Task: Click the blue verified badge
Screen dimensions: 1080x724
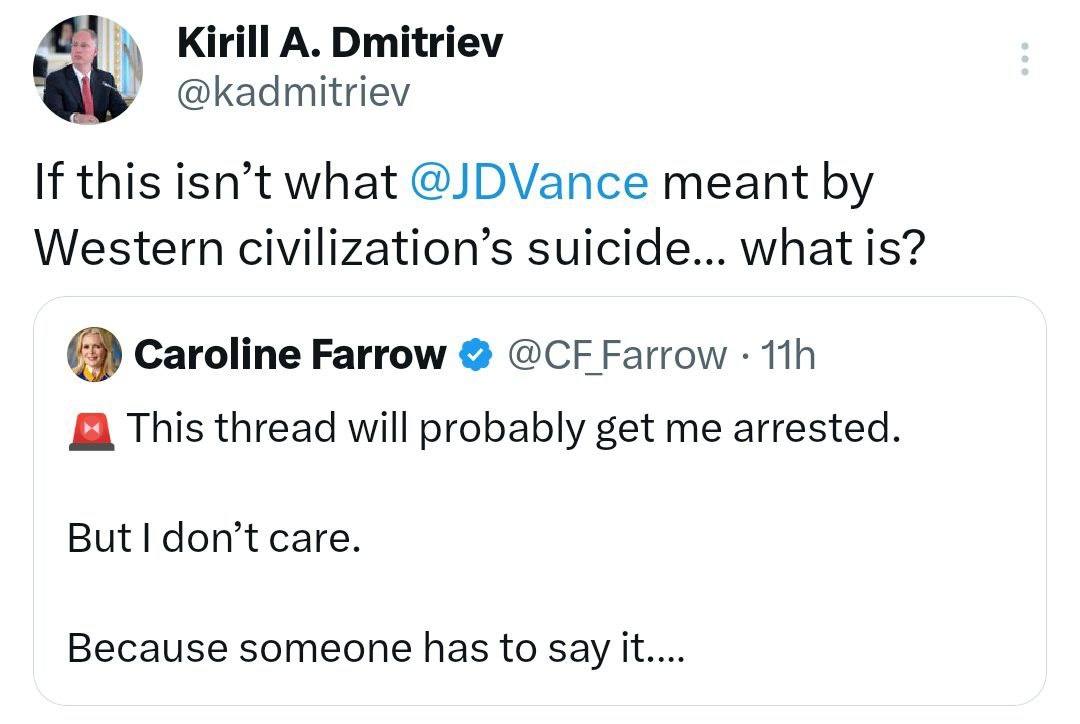Action: pyautogui.click(x=475, y=355)
